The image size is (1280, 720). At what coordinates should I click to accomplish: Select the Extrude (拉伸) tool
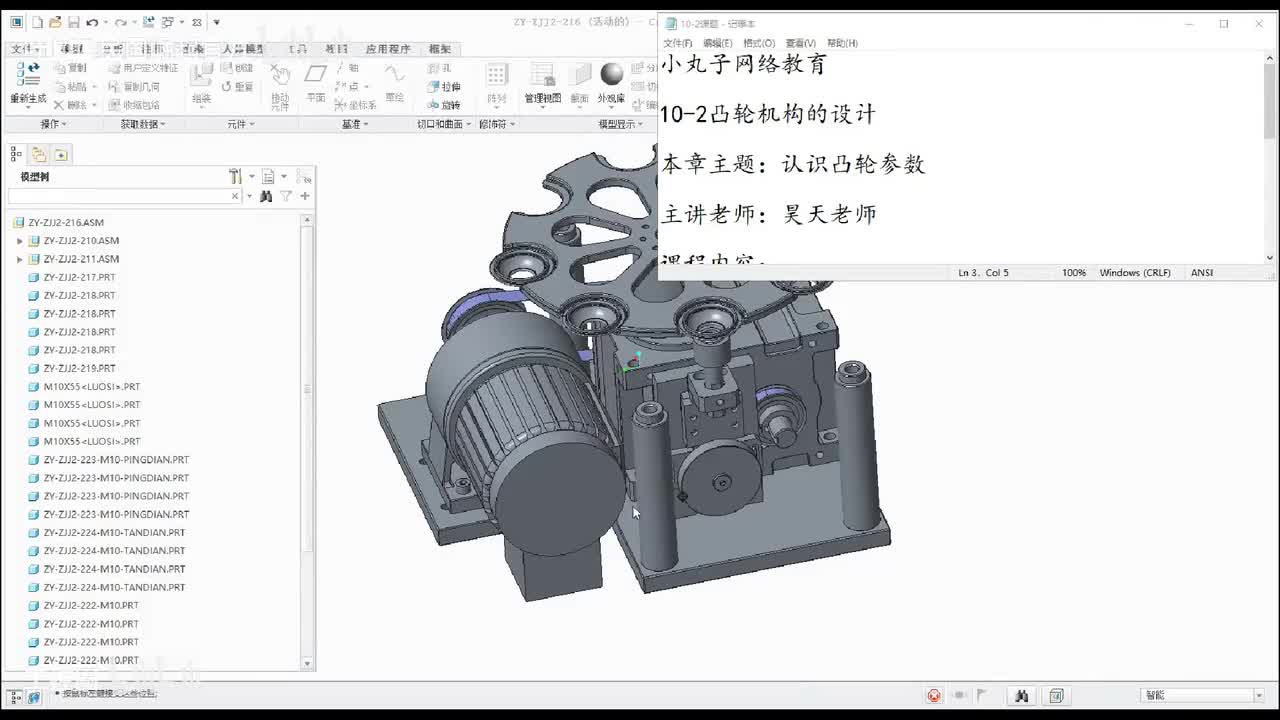point(444,87)
